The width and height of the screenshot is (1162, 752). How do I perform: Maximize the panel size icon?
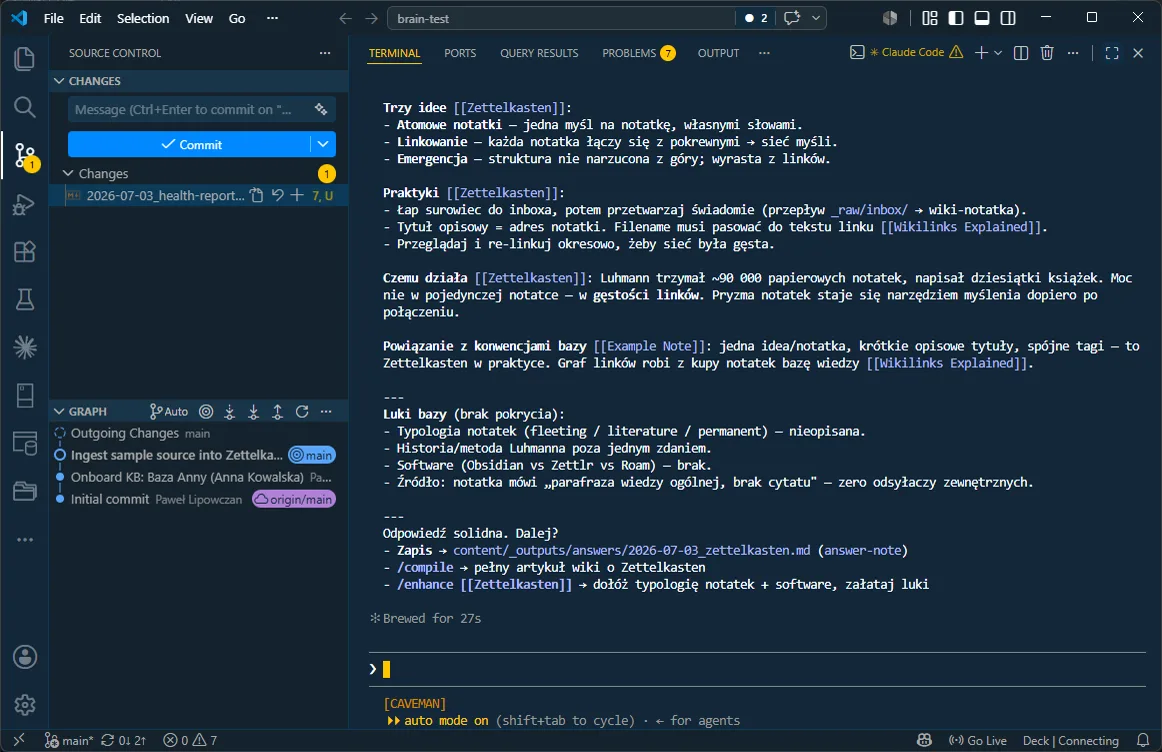1112,53
